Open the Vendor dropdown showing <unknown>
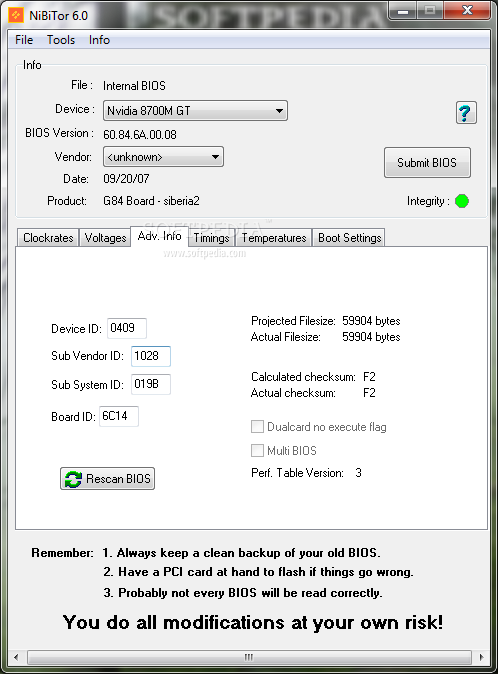This screenshot has width=498, height=674. [163, 157]
